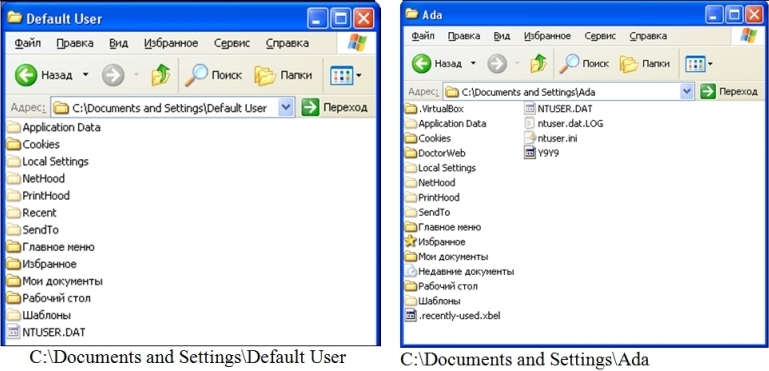Select ntuser.dat.LOG file in Ada window
Screen dimensions: 769x371
click(564, 124)
